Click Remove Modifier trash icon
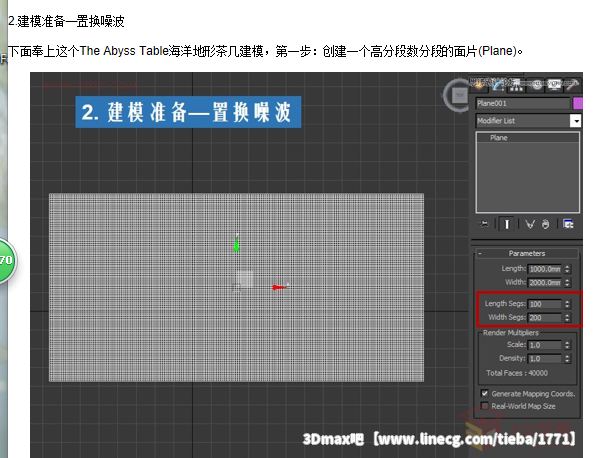Screen dimensions: 615x458 pyautogui.click(x=546, y=224)
